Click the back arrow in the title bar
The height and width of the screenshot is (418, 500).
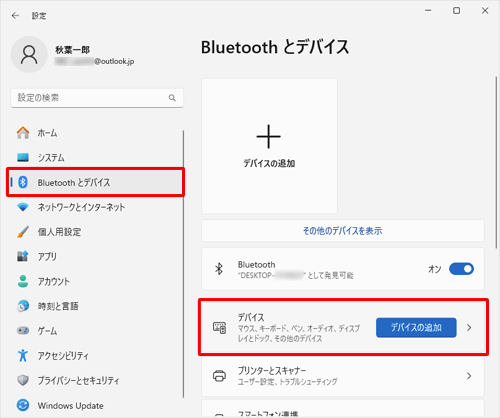click(15, 16)
